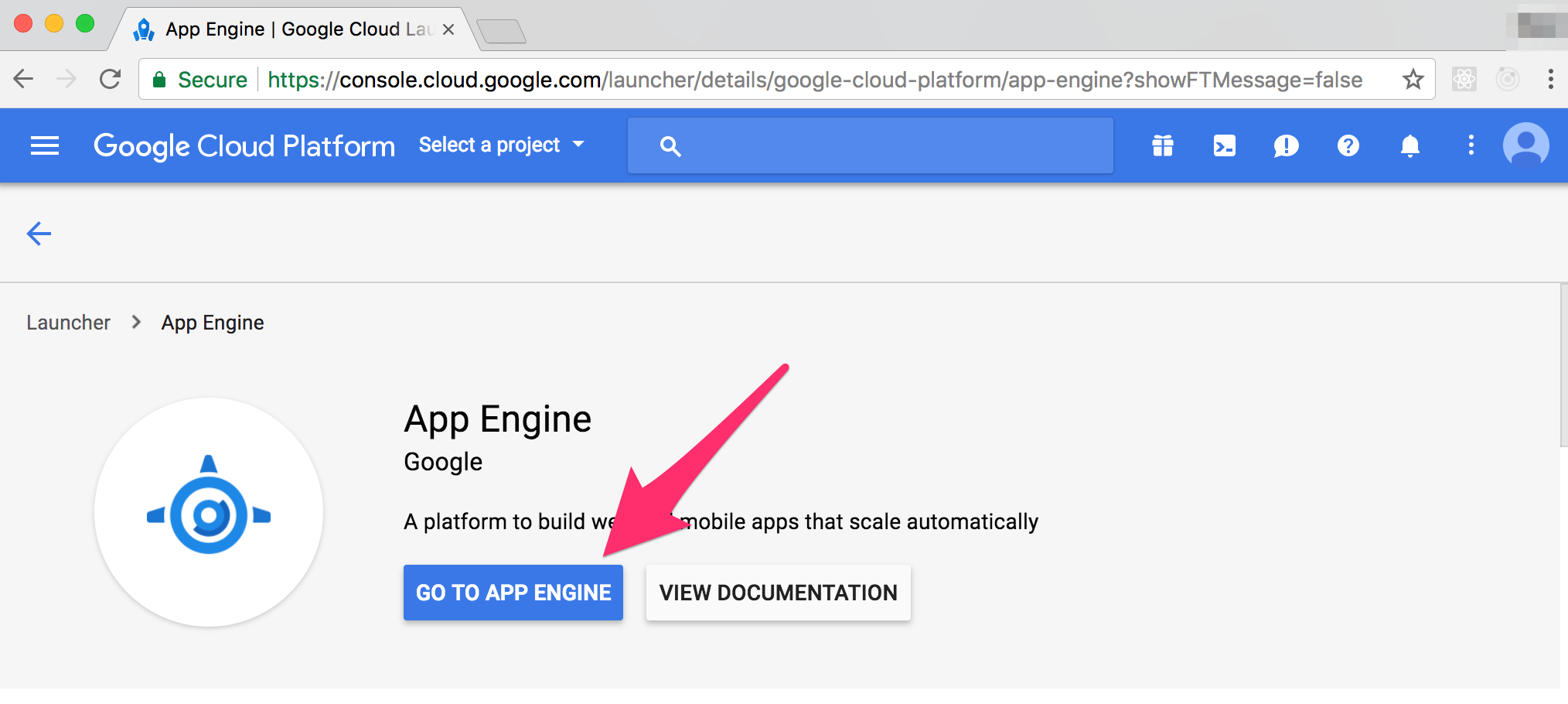Open the feedback alert icon

1286,145
